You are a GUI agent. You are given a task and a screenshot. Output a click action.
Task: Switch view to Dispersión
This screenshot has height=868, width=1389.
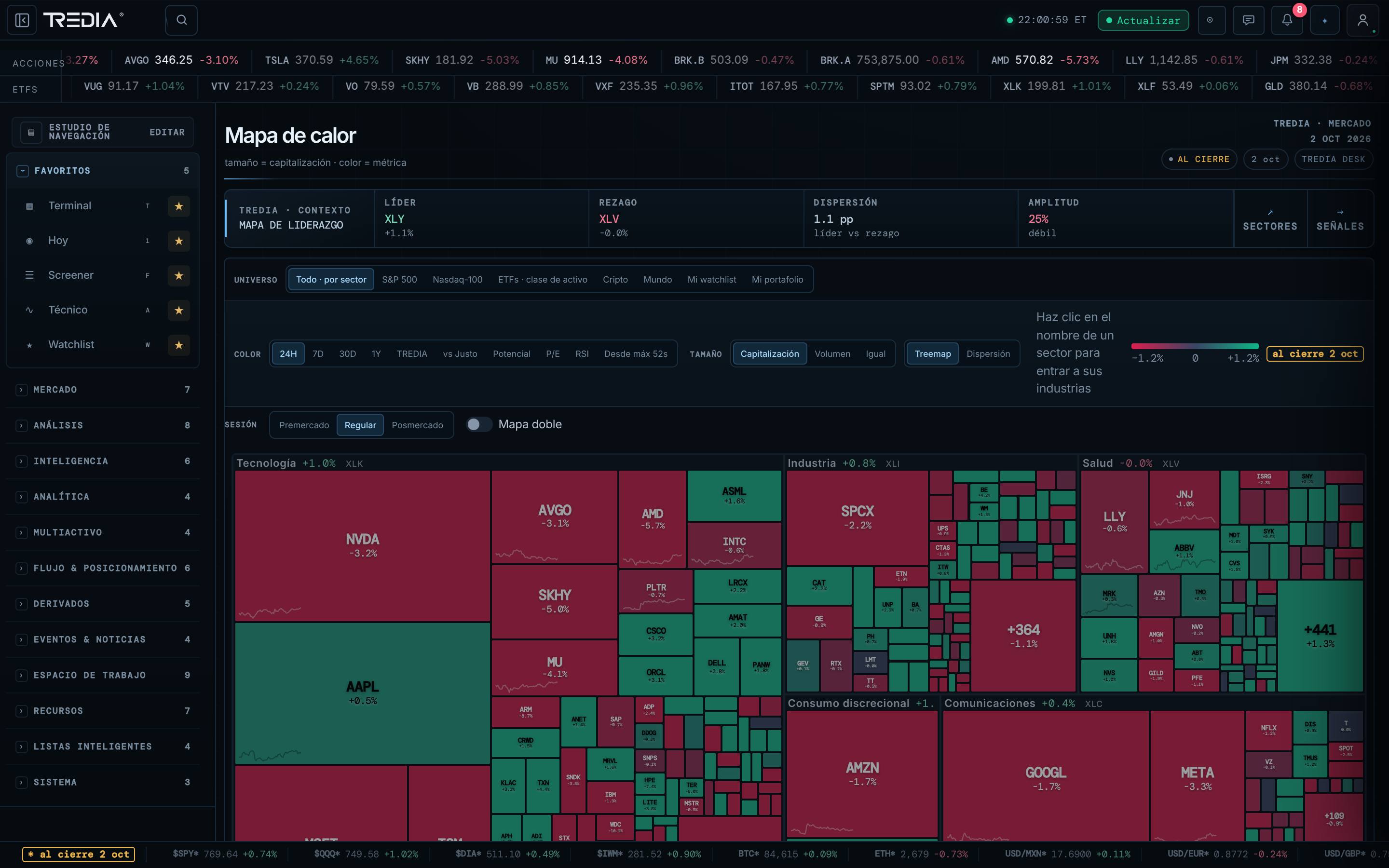pyautogui.click(x=988, y=353)
